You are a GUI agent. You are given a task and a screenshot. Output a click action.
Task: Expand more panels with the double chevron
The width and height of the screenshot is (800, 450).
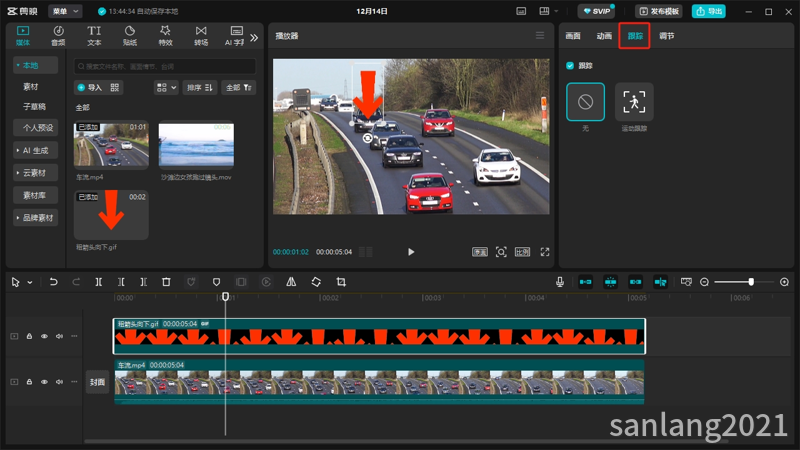pos(254,37)
